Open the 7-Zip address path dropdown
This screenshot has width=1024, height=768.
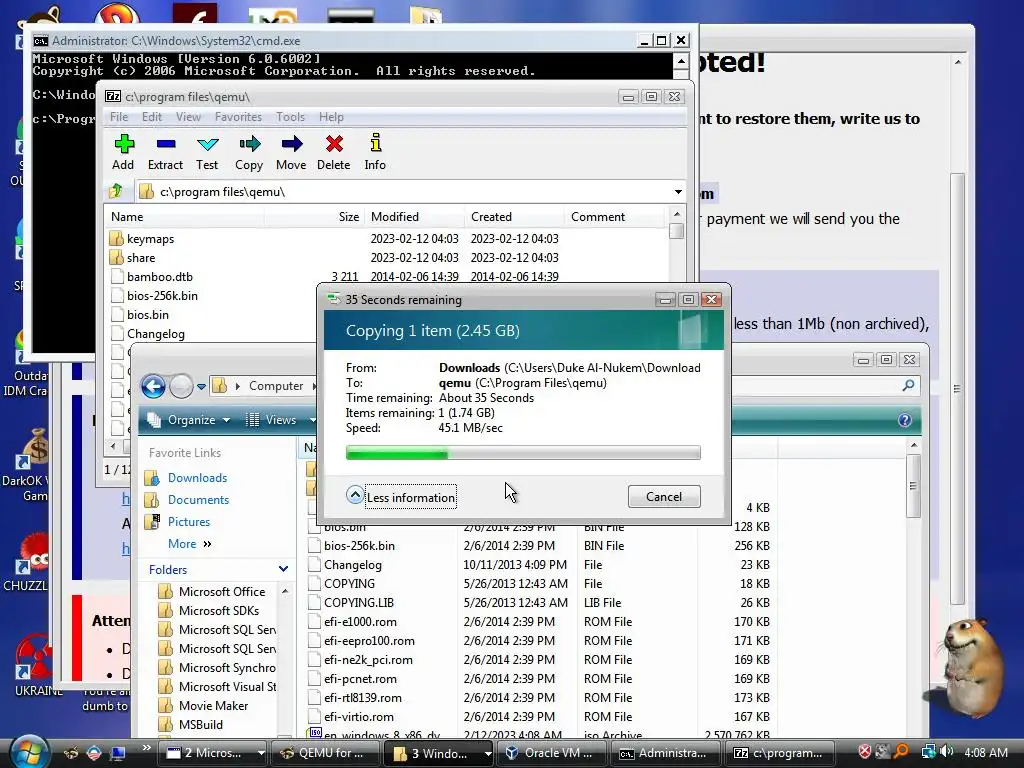pos(678,191)
